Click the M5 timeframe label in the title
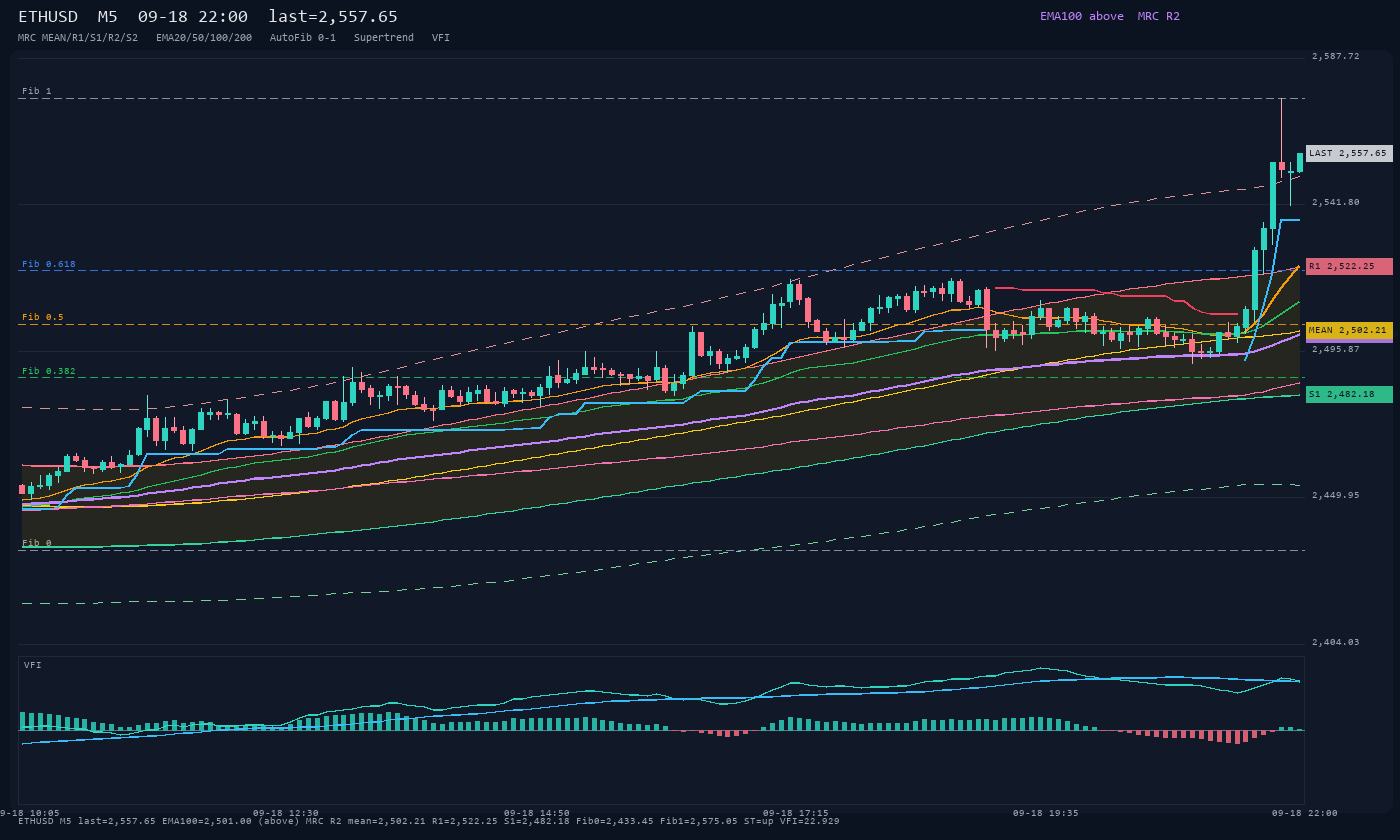 (108, 17)
